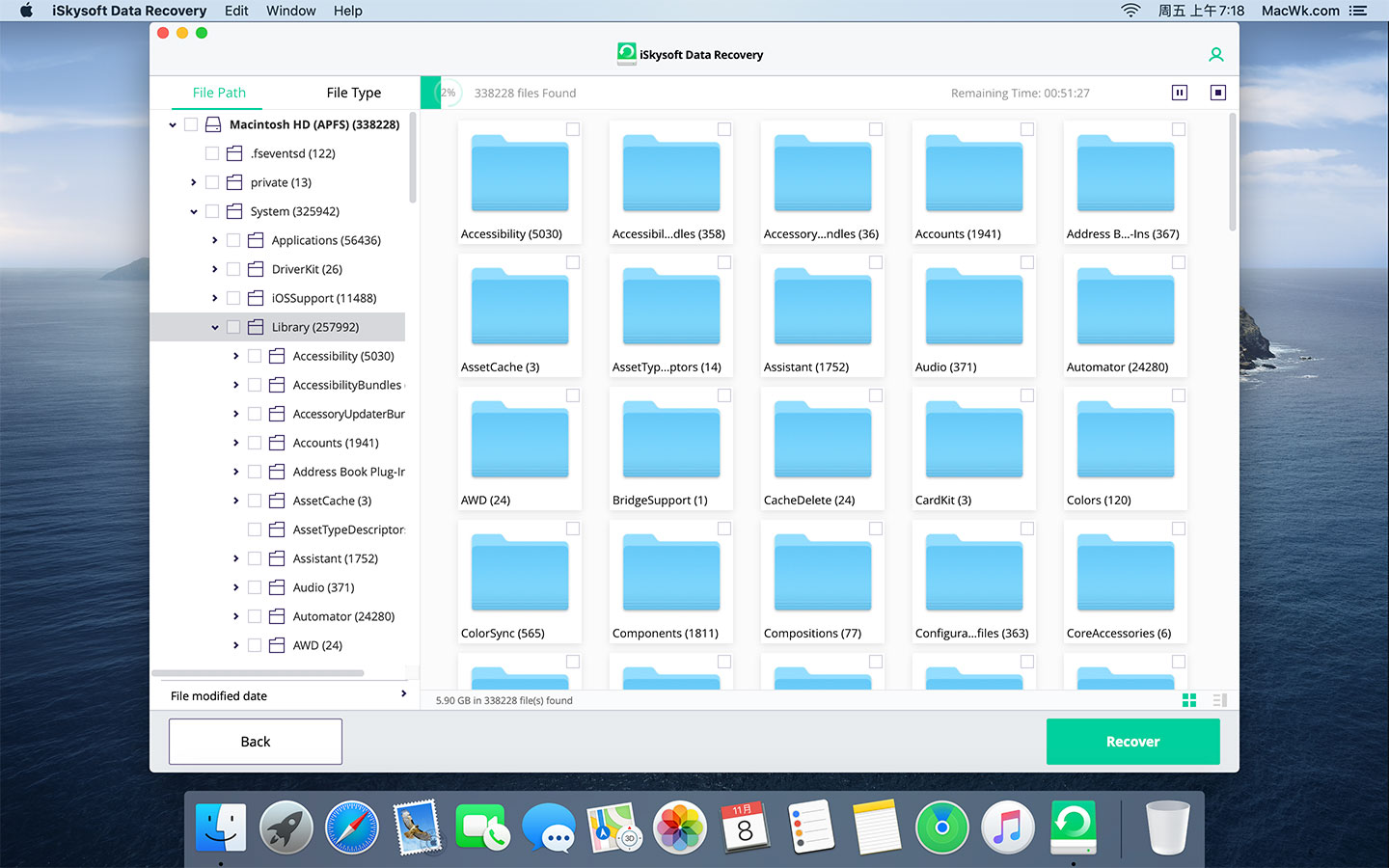Click the tree panel horizontal scrollbar
The height and width of the screenshot is (868, 1389).
point(258,673)
